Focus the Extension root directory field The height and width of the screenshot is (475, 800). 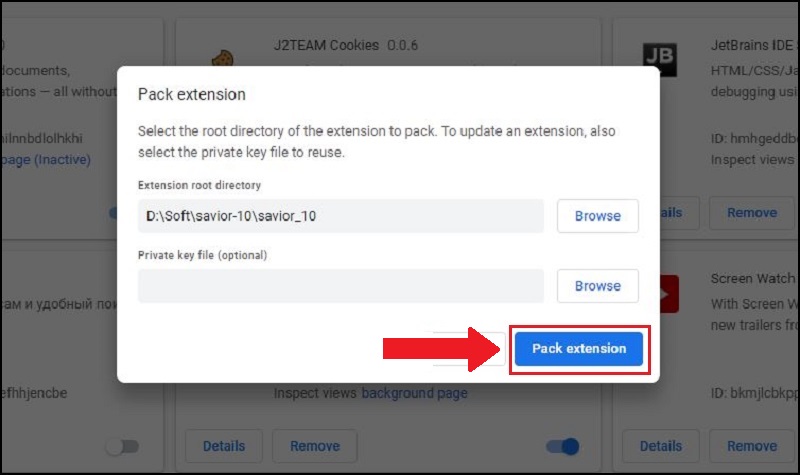coord(340,216)
